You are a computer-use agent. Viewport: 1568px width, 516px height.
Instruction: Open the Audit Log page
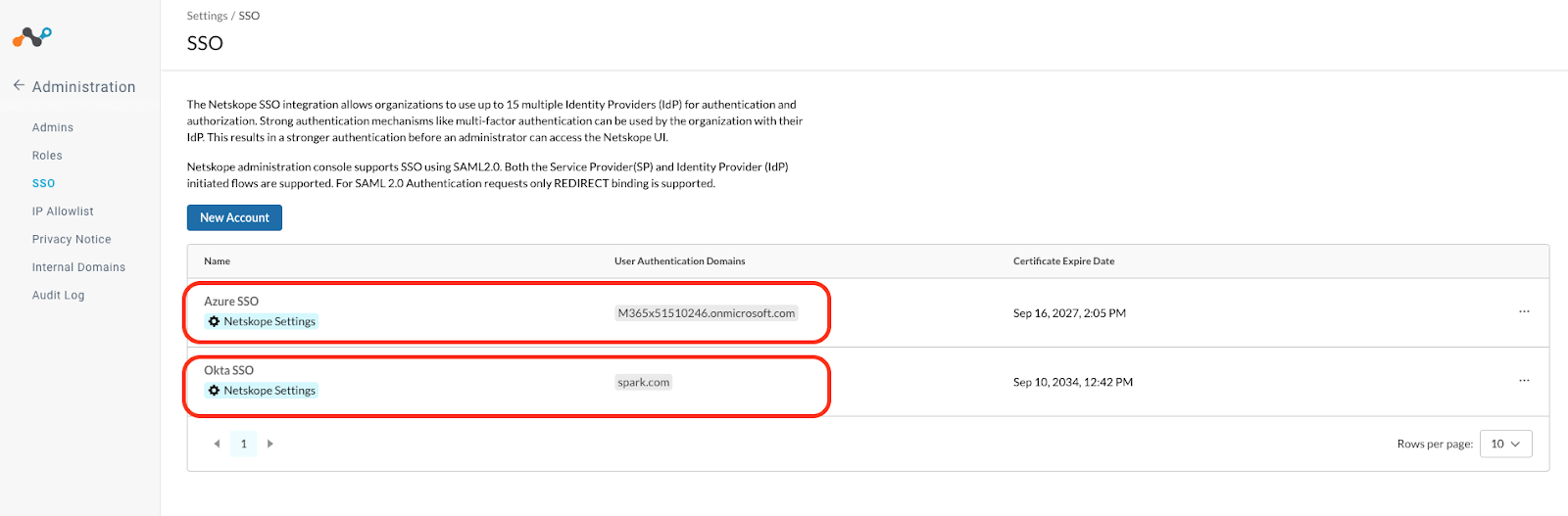point(58,295)
